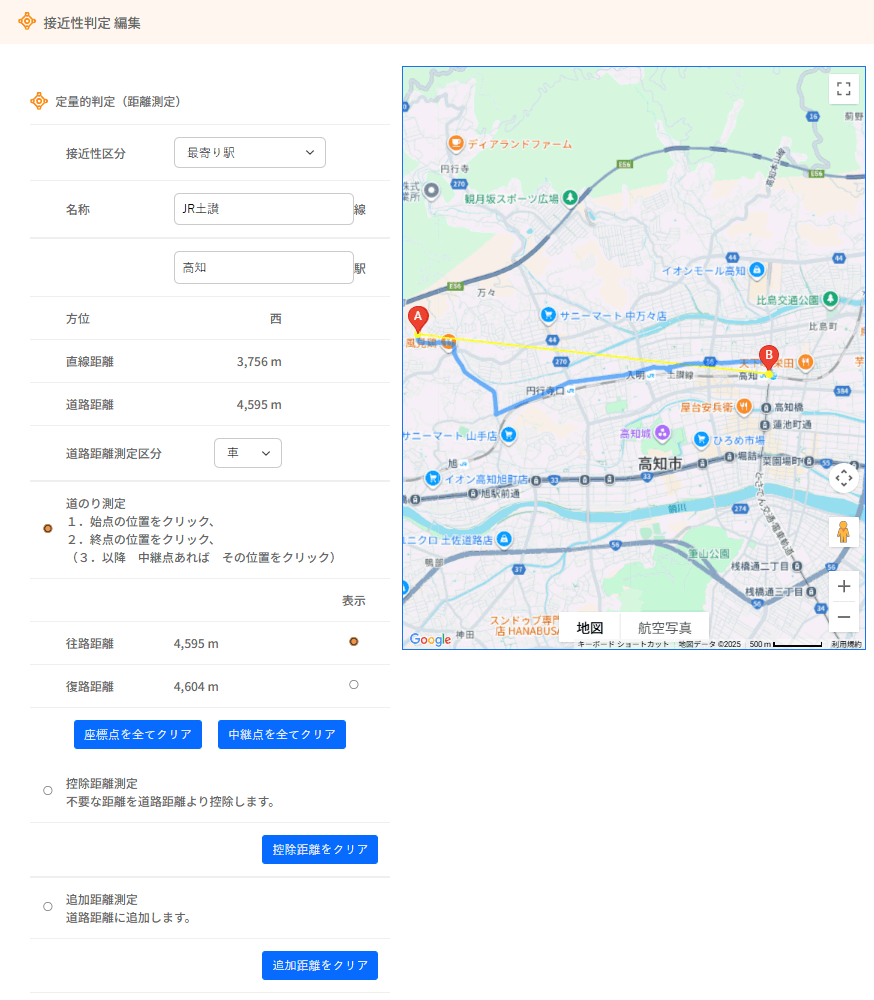Click the 道路距離 value 4,595 m
Image resolution: width=874 pixels, height=1000 pixels.
[x=259, y=404]
